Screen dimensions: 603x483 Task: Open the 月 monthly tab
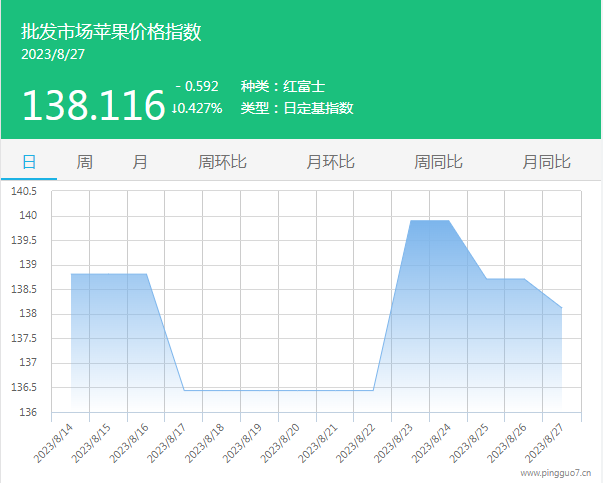click(140, 161)
